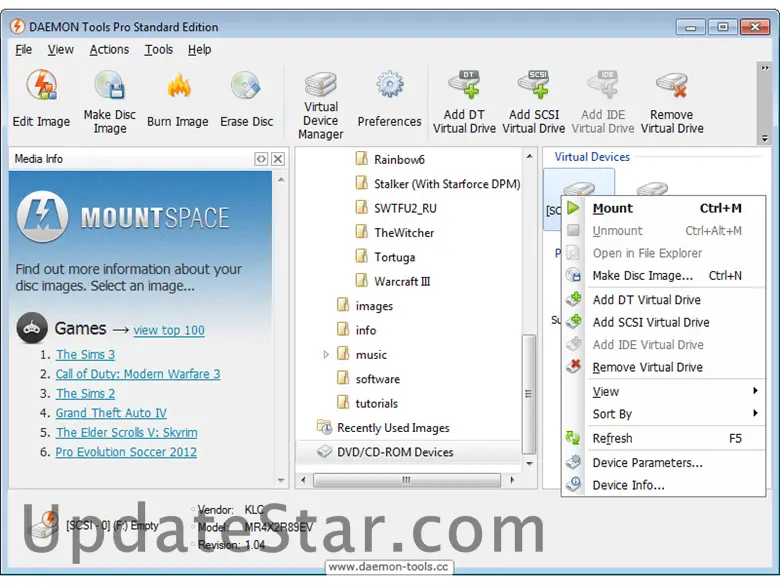Screen dimensions: 780x585
Task: Choose Device Info... entry
Action: point(664,485)
